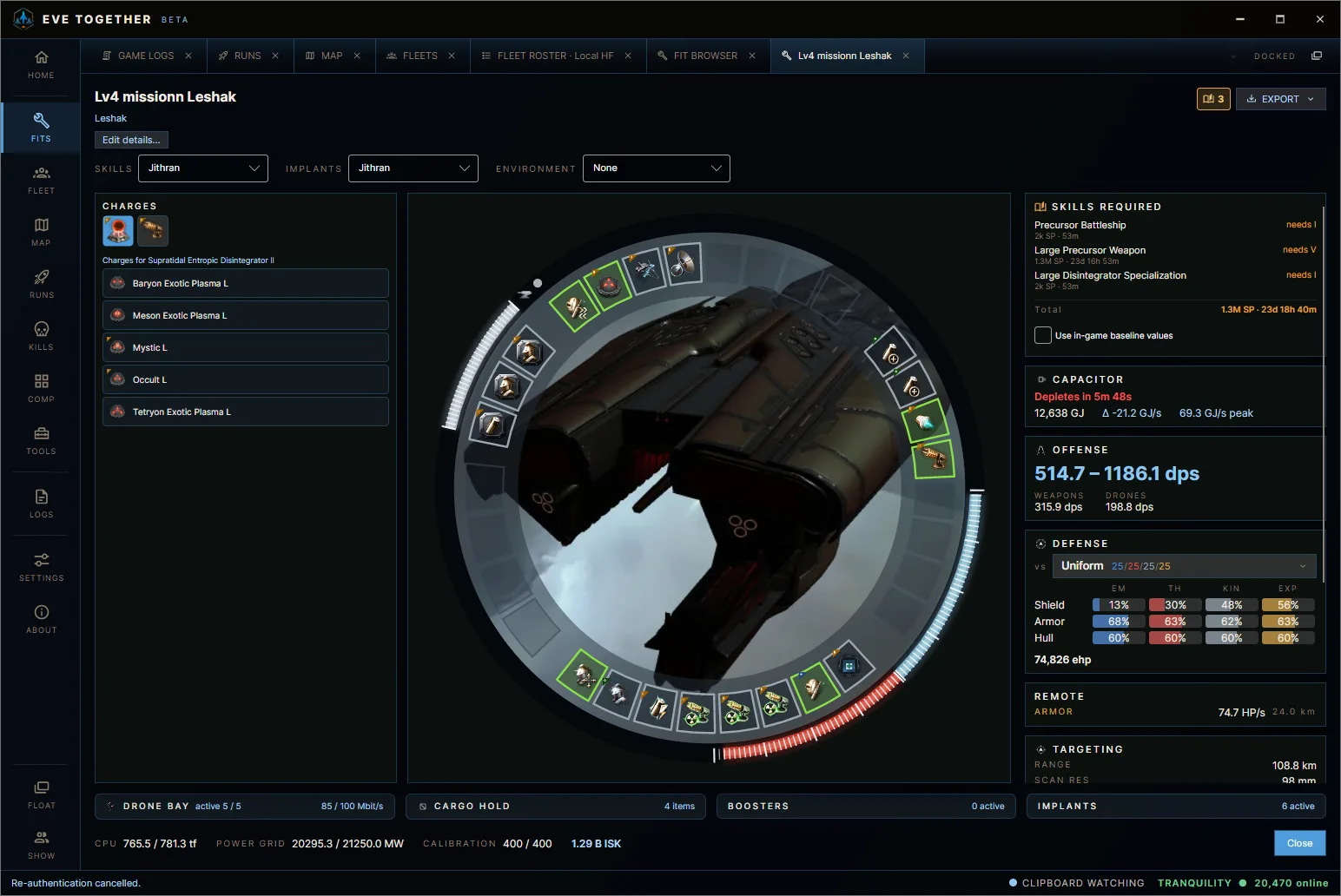Click the skills warning badge showing 3
Screen dimensions: 1341x896
[x=1213, y=99]
